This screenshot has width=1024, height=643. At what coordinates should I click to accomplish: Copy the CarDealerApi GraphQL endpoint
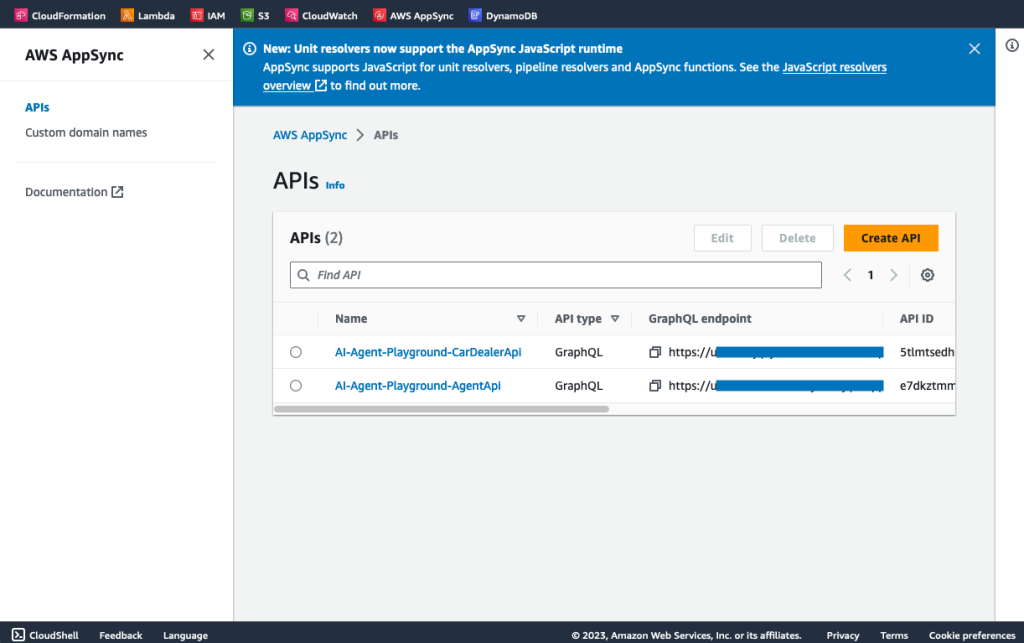coord(655,352)
